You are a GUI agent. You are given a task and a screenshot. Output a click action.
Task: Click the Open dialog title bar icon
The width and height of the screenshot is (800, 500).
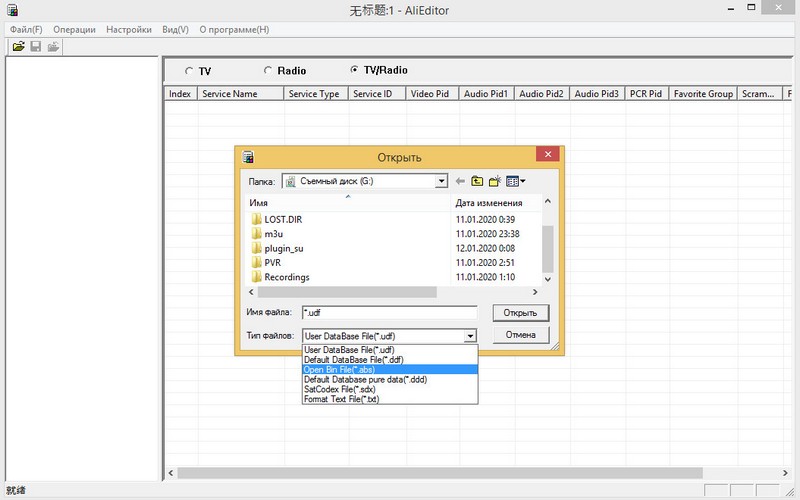pyautogui.click(x=248, y=157)
